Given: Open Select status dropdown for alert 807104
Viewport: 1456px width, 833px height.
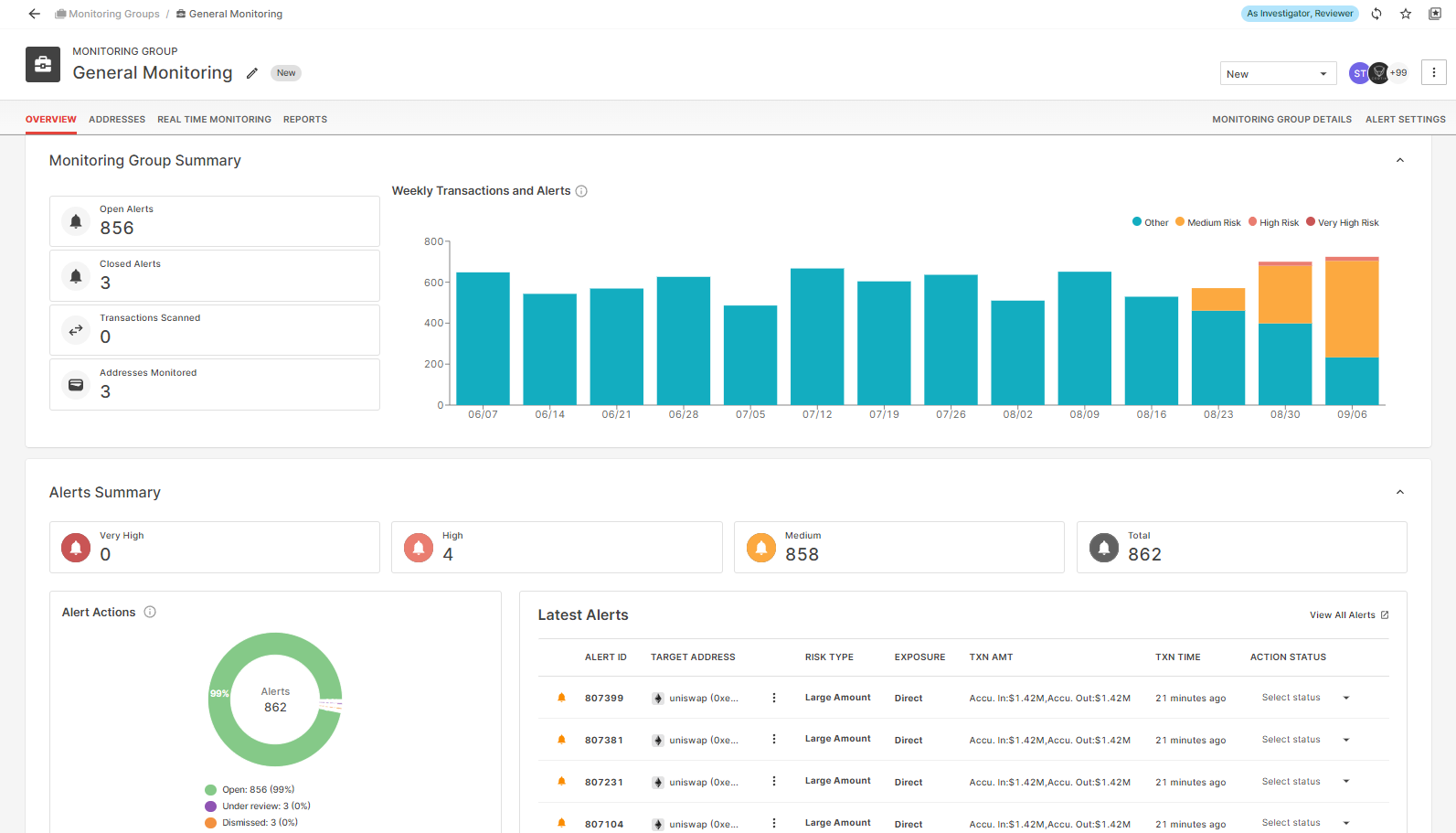Looking at the screenshot, I should [x=1306, y=823].
